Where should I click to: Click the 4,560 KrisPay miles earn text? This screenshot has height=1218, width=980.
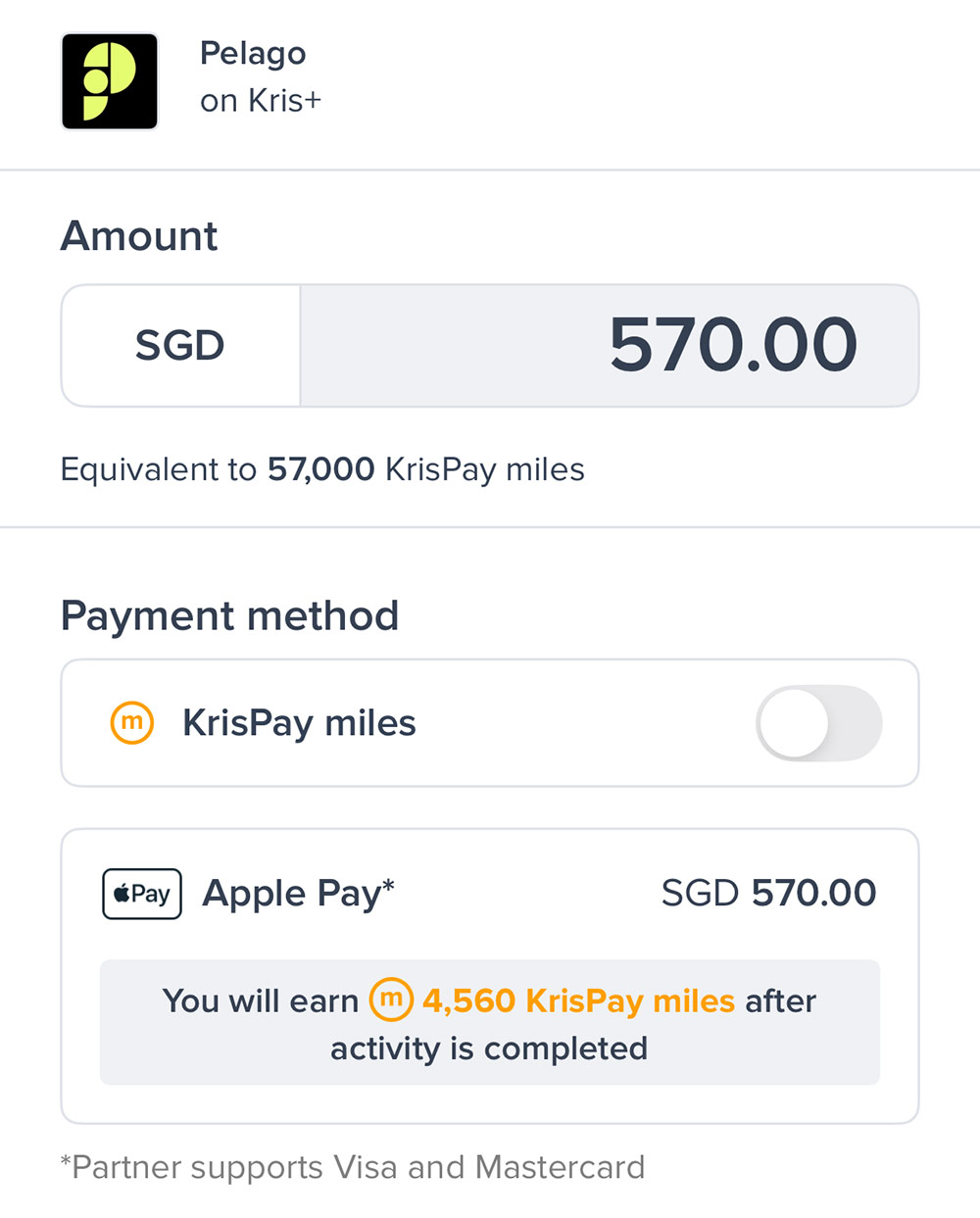[578, 1000]
